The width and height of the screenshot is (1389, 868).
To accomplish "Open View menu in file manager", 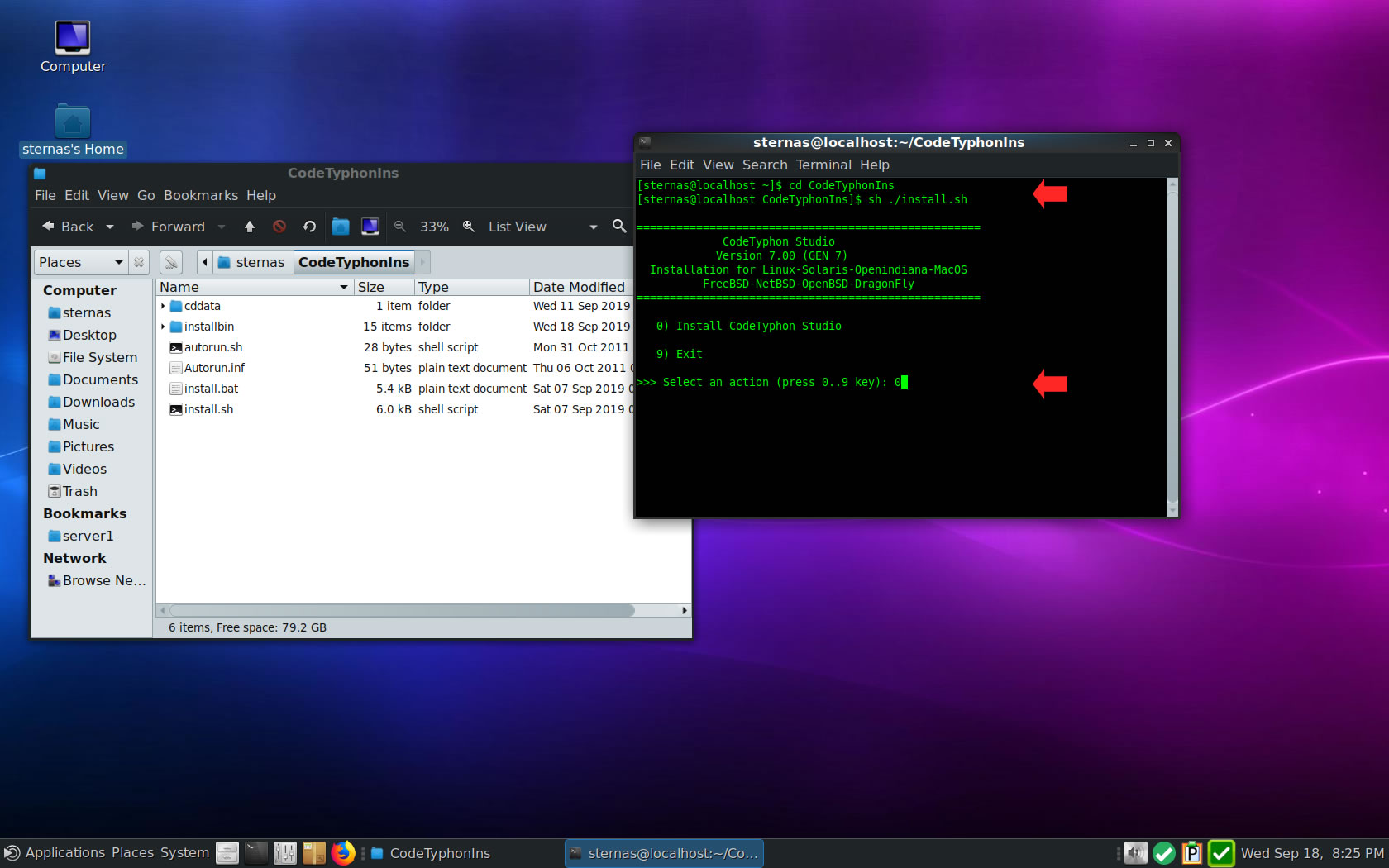I will [x=113, y=195].
